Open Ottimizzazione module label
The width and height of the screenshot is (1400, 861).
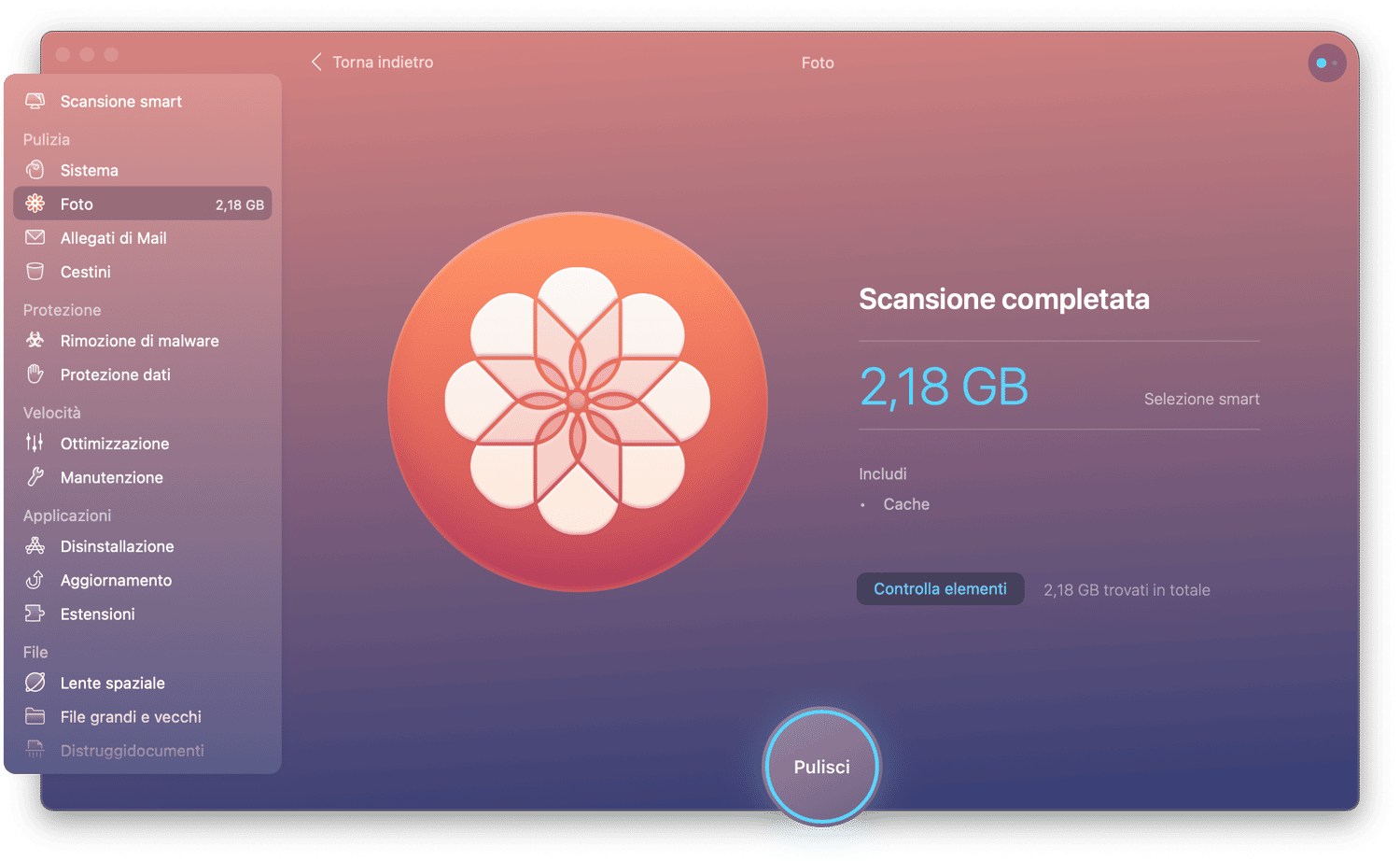click(115, 444)
